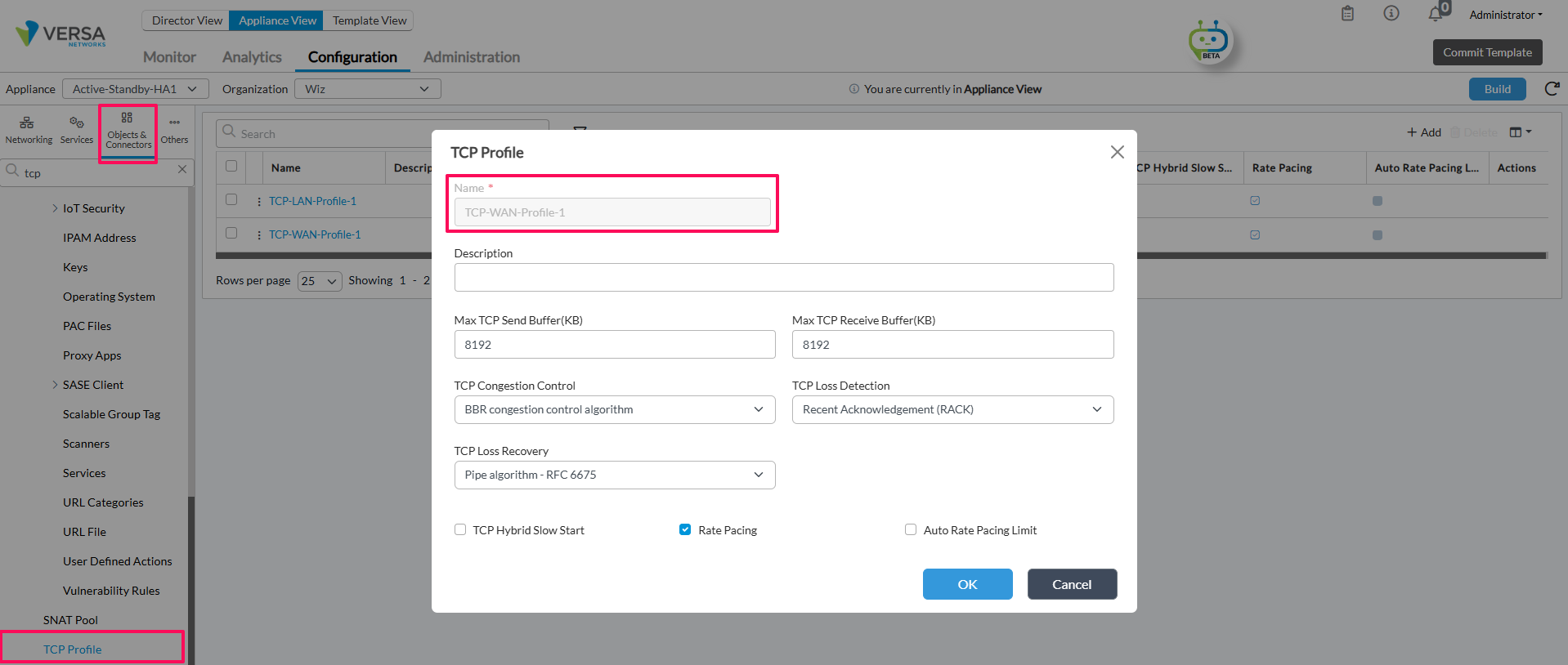Open the BETA chatbot assistant icon
Screen dimensions: 1568x665
click(x=1209, y=41)
